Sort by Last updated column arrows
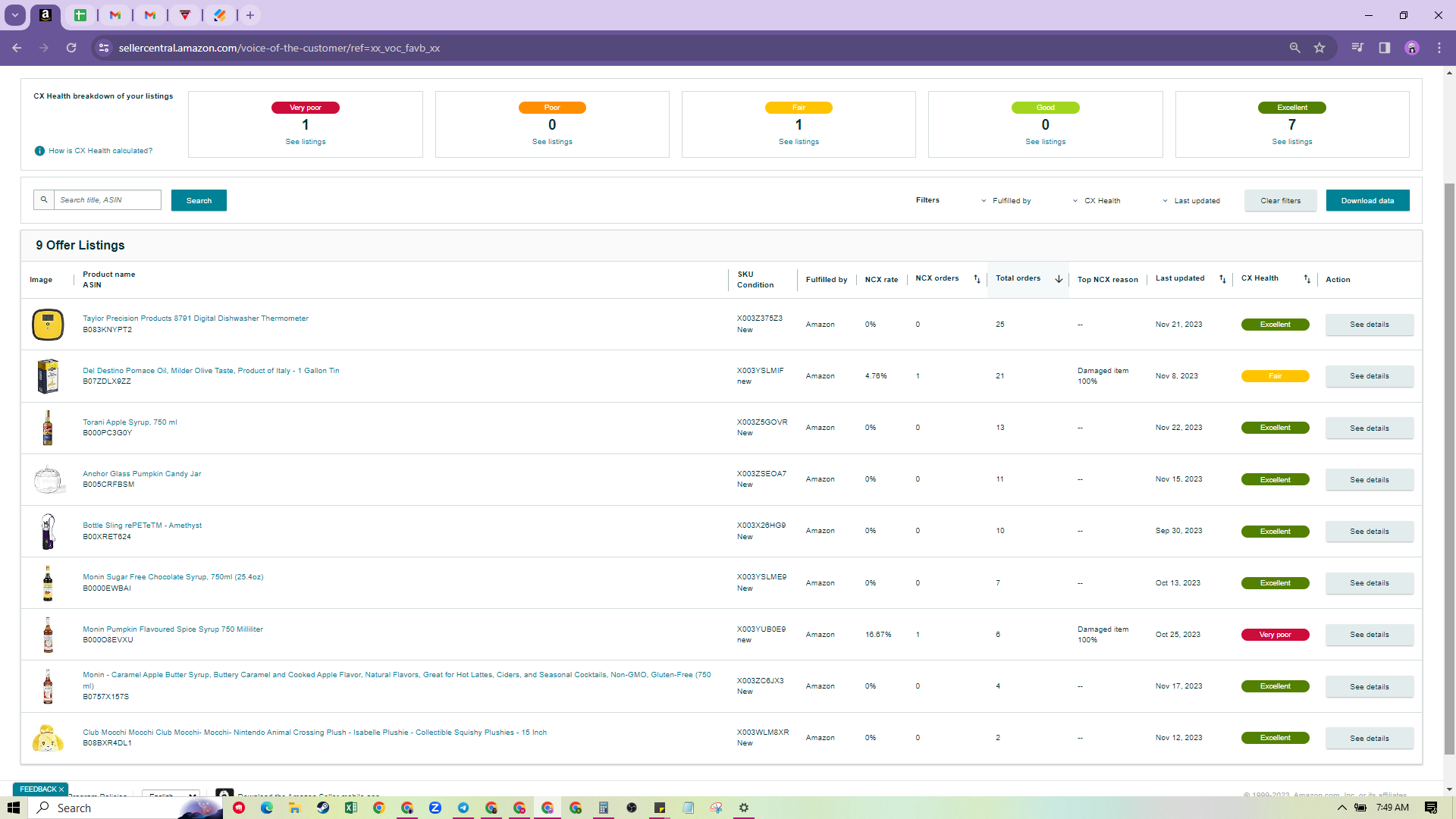The image size is (1456, 819). [1222, 279]
